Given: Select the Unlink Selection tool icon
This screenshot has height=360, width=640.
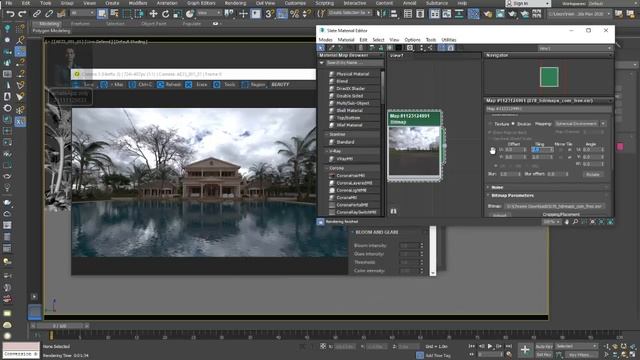Looking at the screenshot, I should pos(49,14).
